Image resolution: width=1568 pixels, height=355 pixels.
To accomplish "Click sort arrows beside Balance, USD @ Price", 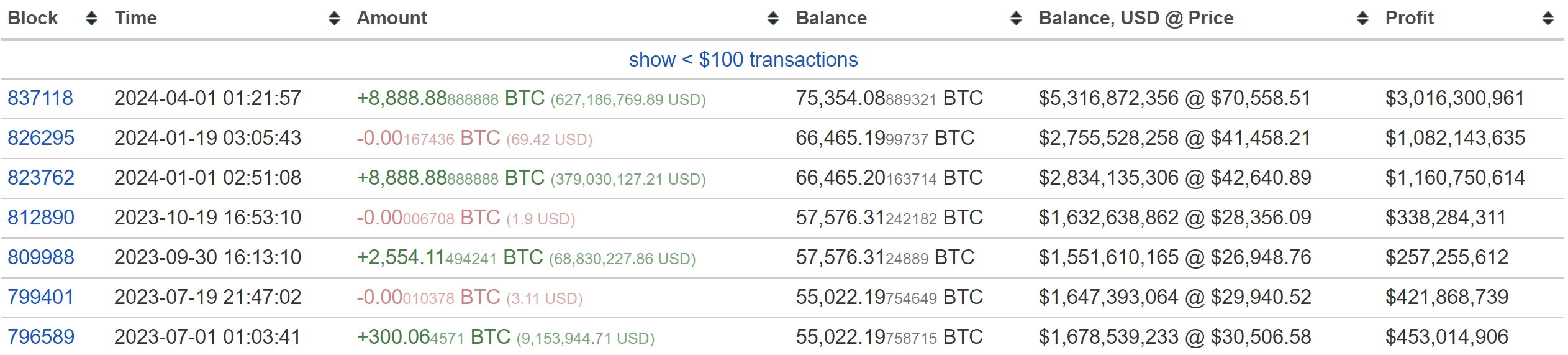I will [x=1362, y=19].
